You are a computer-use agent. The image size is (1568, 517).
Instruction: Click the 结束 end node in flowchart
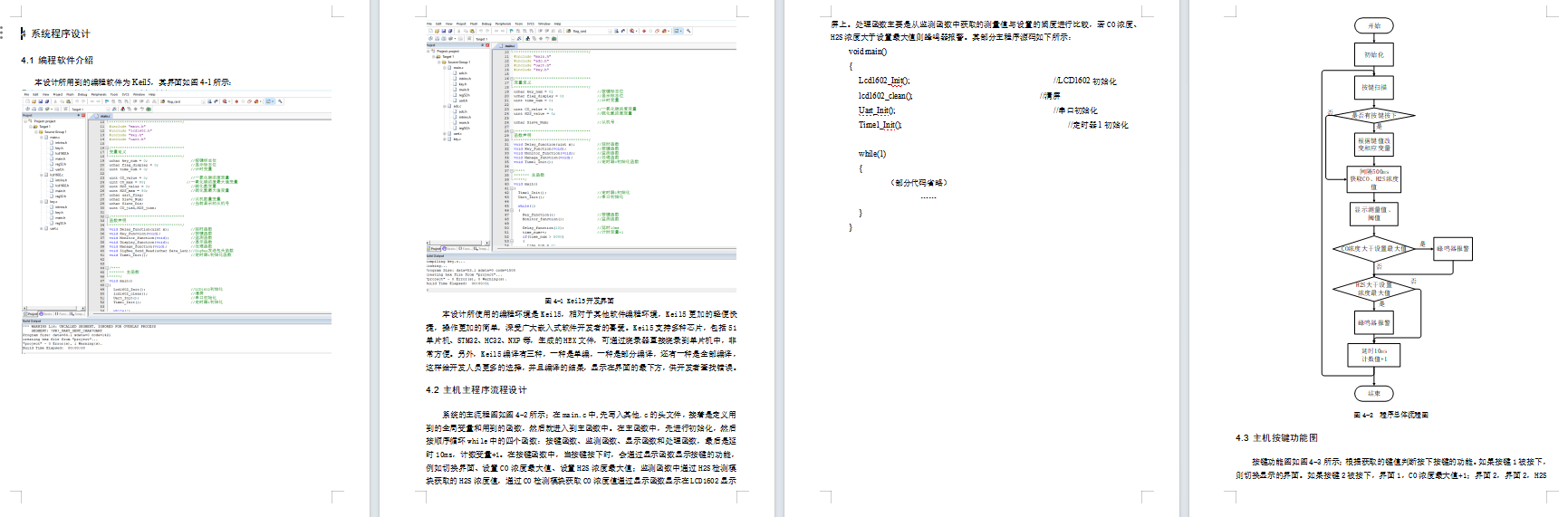pyautogui.click(x=1374, y=393)
